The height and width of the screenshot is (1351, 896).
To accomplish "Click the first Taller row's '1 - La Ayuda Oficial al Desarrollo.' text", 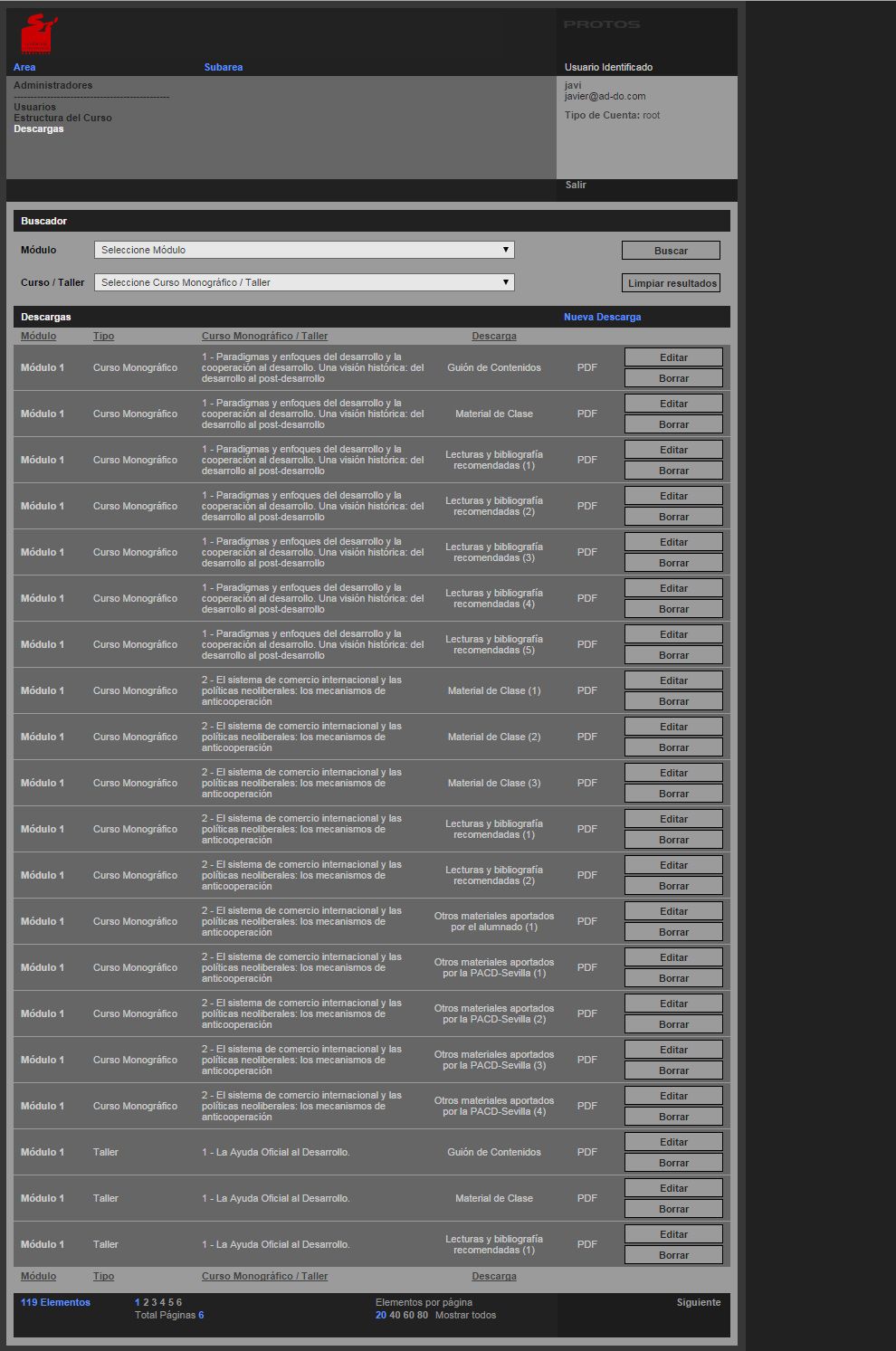I will click(x=276, y=1152).
